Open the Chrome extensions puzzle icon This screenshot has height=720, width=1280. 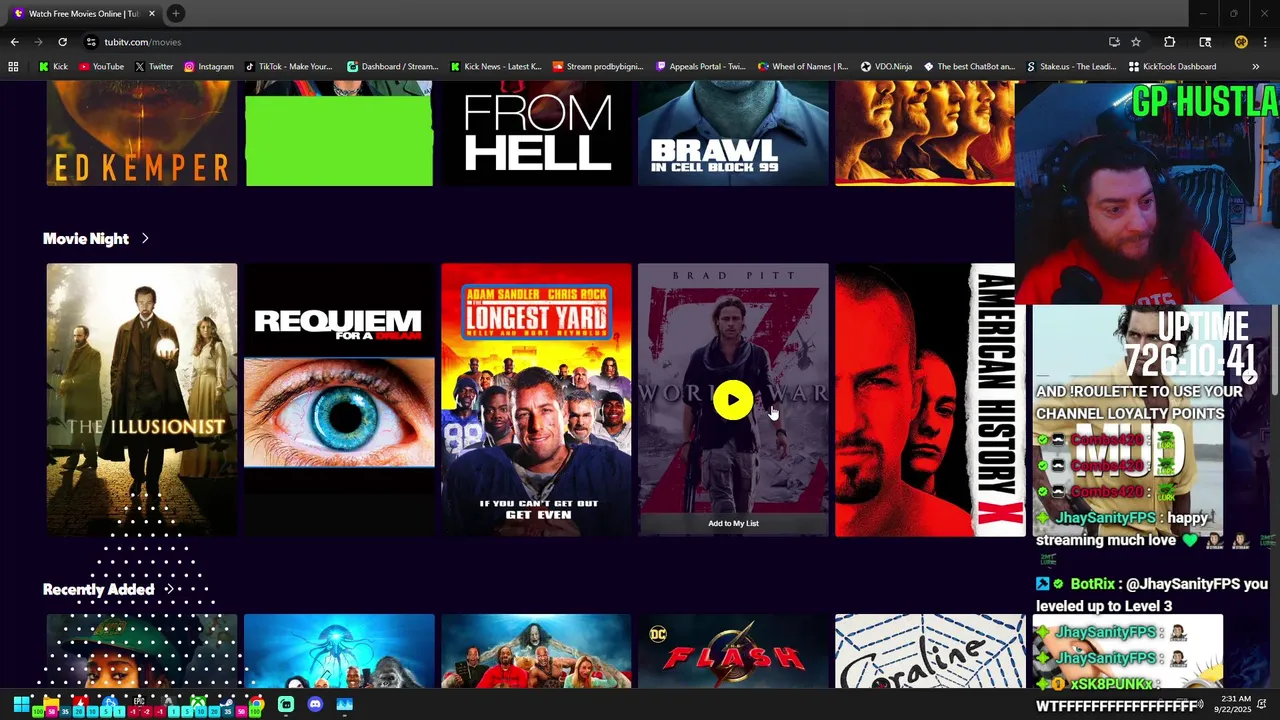[1169, 42]
